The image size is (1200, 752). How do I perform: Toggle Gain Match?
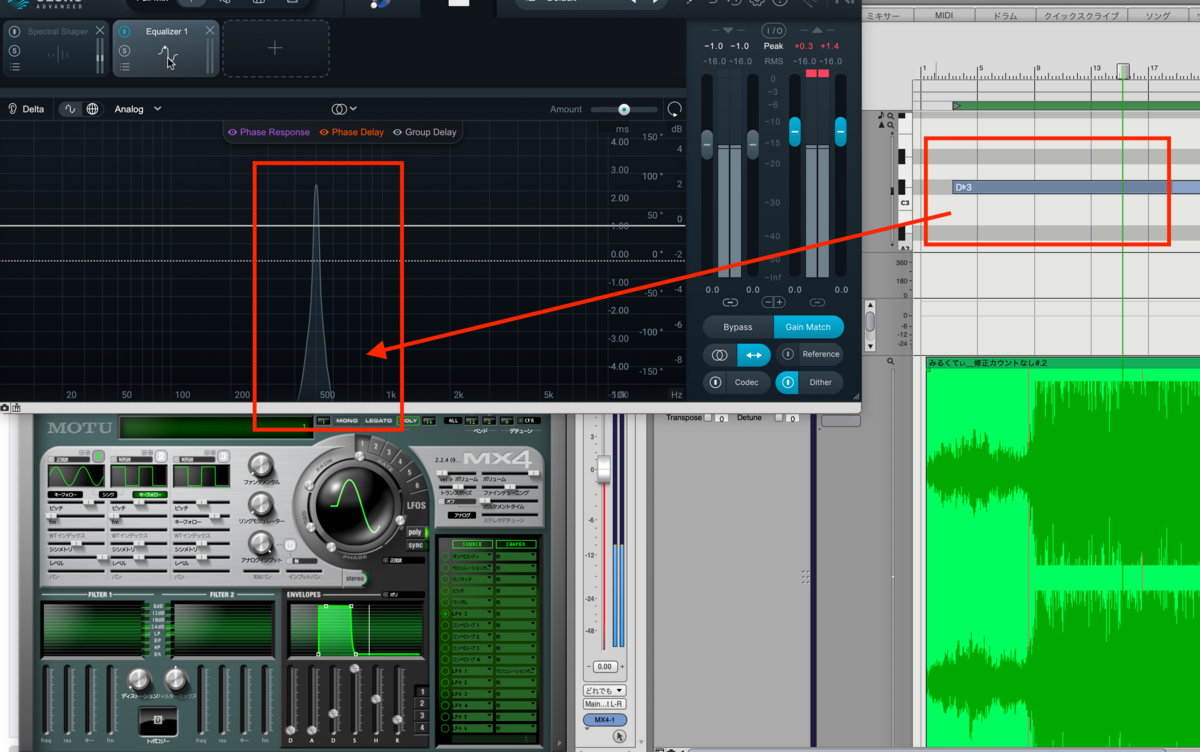(x=808, y=327)
